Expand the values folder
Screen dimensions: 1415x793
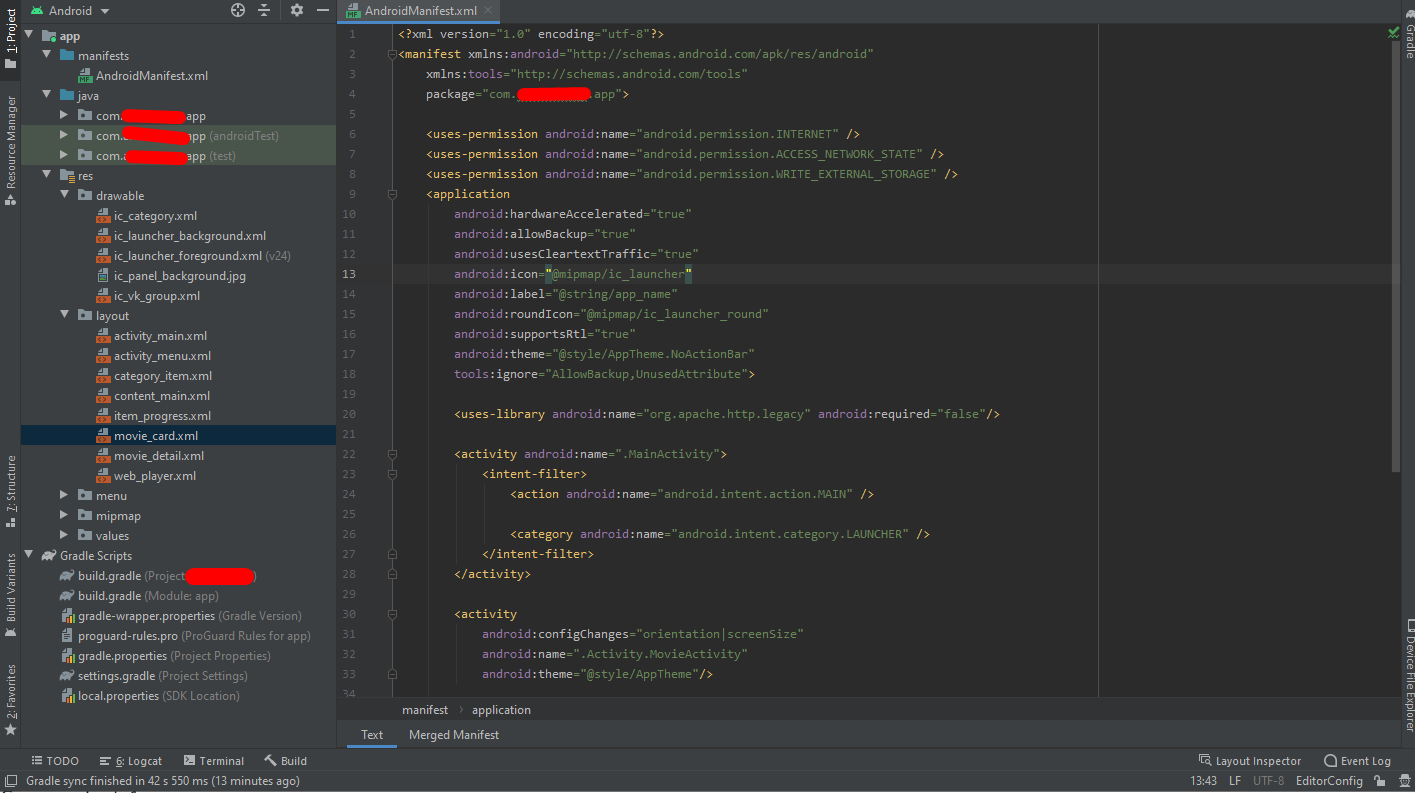pos(63,536)
